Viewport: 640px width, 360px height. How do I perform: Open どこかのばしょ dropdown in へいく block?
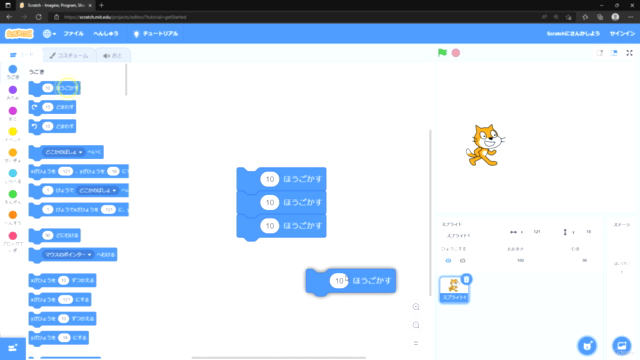pos(64,152)
